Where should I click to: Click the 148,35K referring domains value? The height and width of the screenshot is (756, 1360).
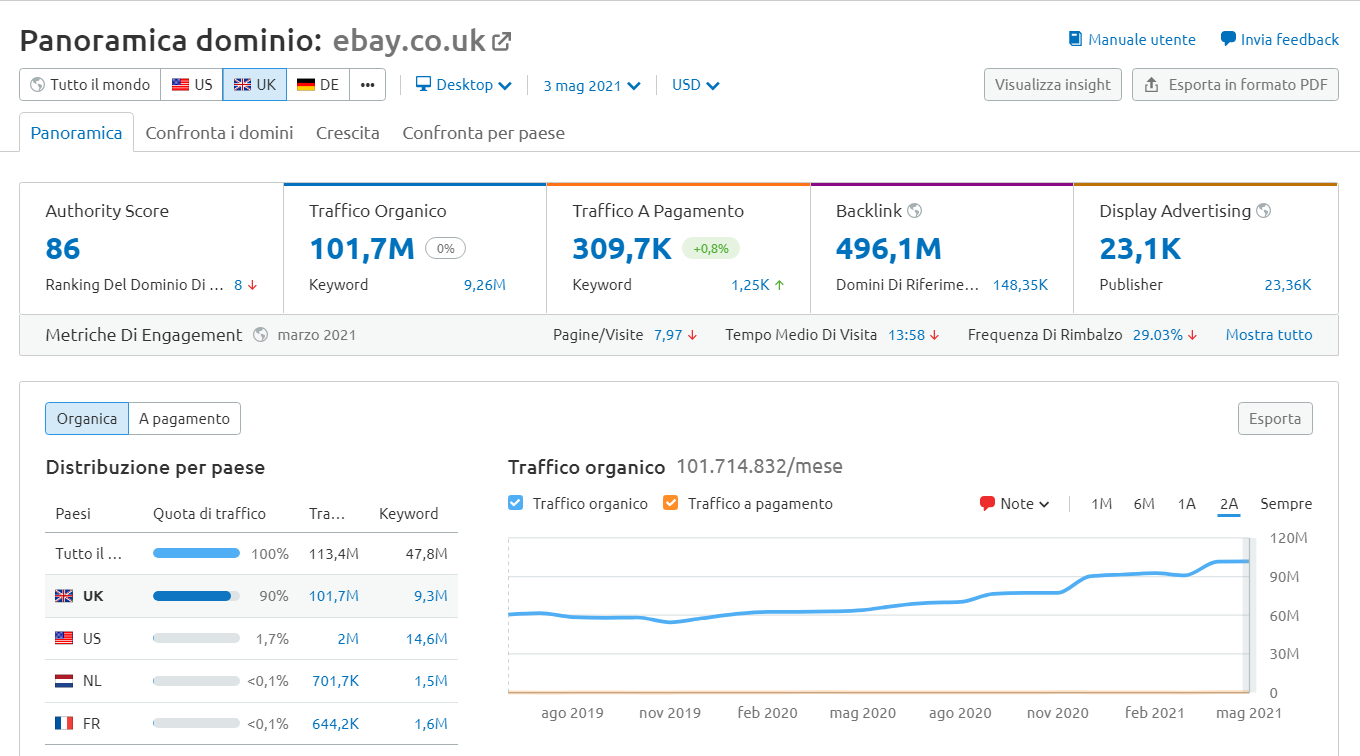(x=1020, y=285)
